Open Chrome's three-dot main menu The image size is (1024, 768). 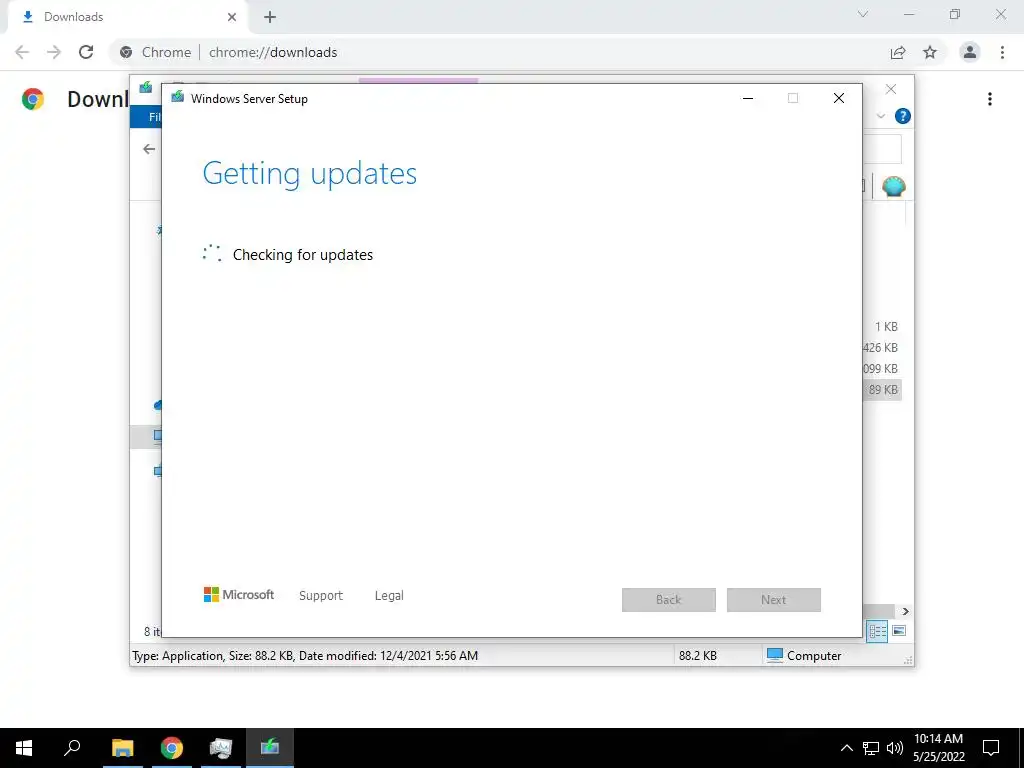pos(1002,52)
